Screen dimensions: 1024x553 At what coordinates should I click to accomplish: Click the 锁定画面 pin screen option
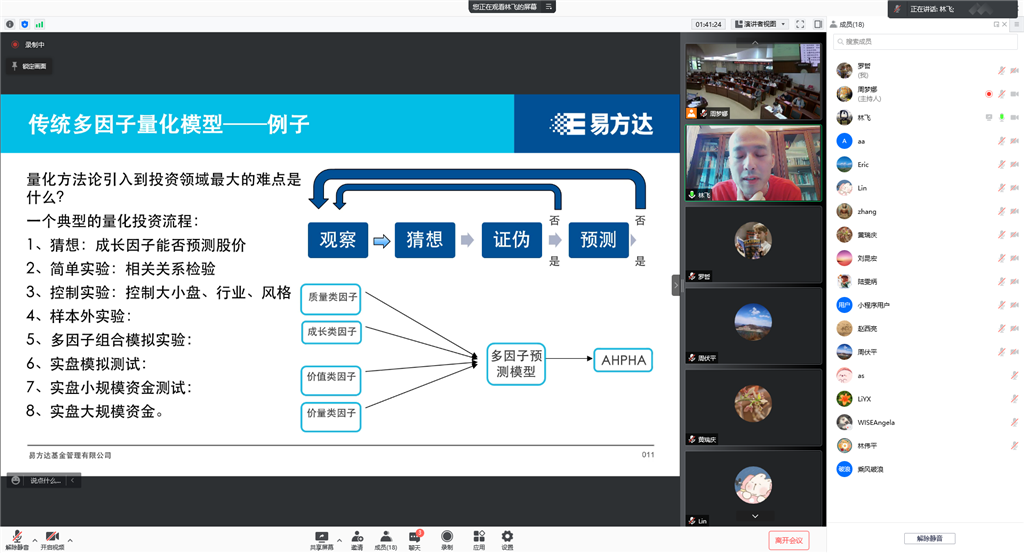click(x=29, y=66)
